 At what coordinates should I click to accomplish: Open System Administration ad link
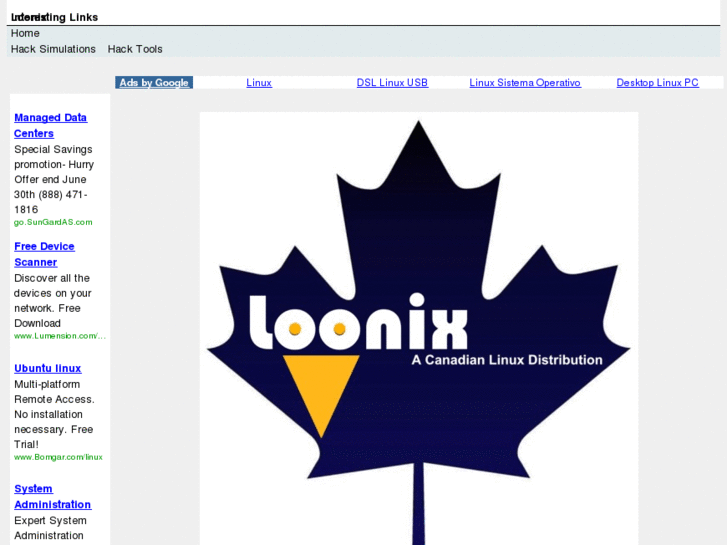point(52,496)
